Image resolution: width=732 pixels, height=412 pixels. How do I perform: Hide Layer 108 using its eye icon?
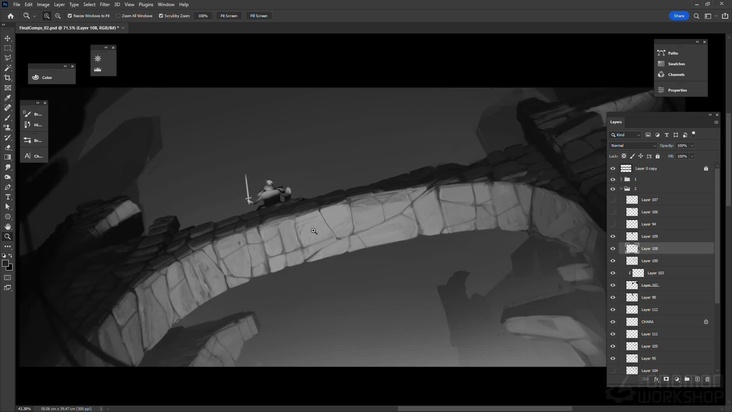613,248
